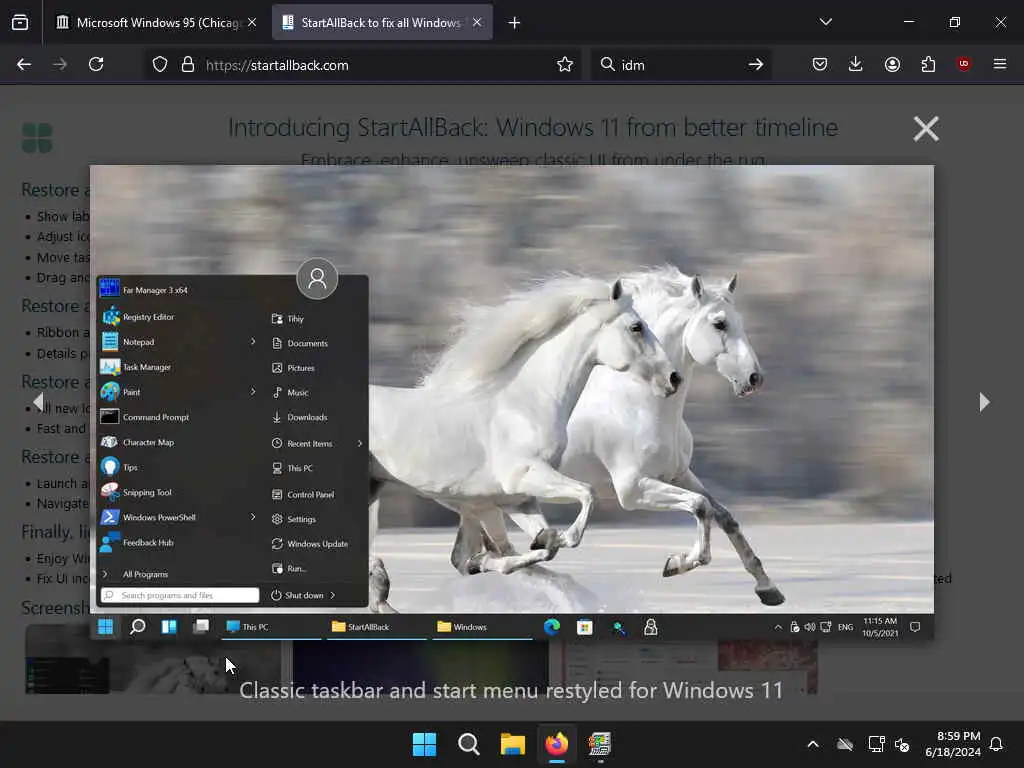Open clock showing 8:59 PM

953,744
